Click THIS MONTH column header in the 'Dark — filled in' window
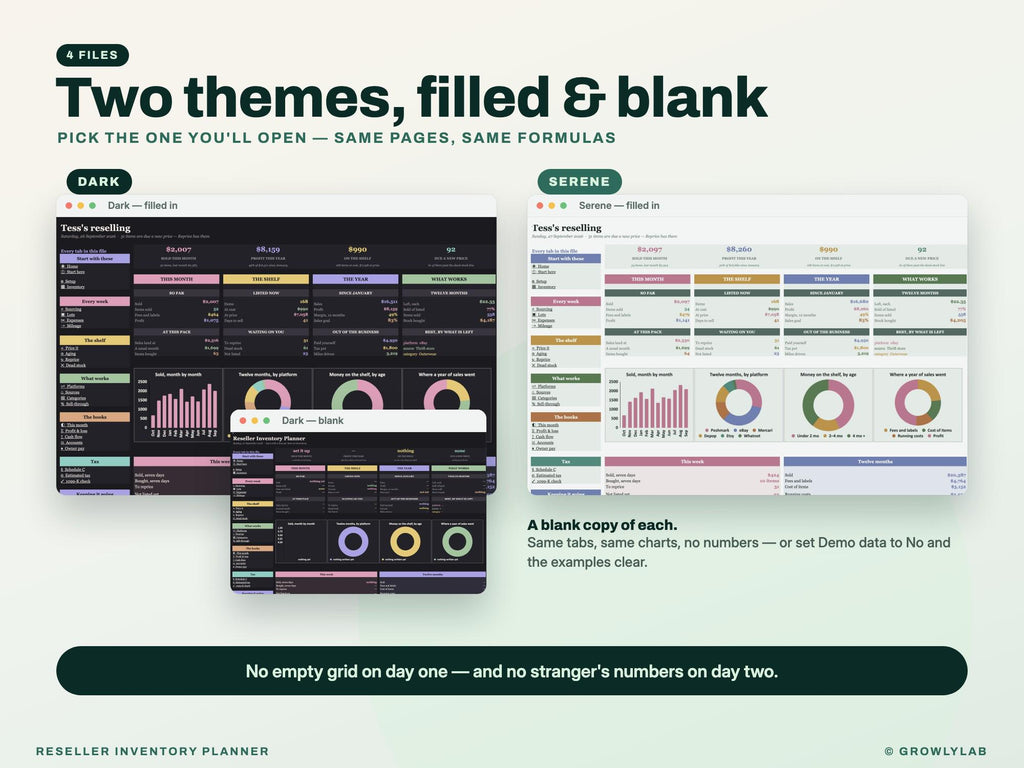 click(x=176, y=279)
